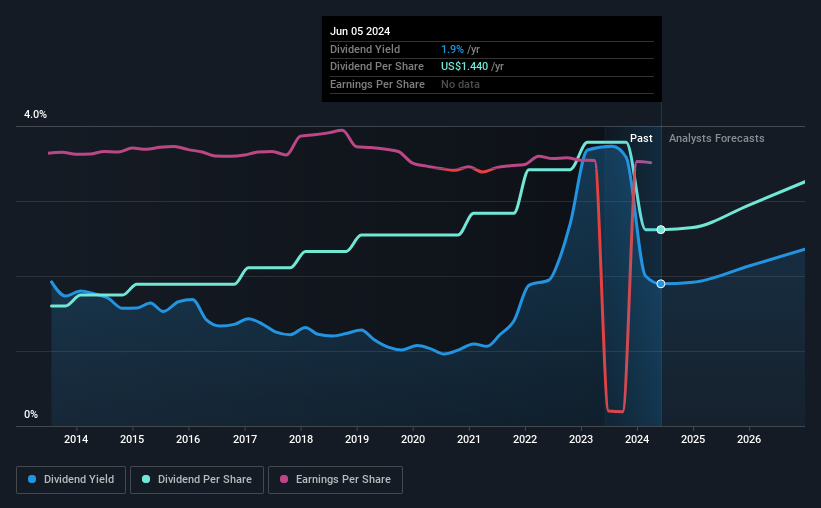This screenshot has height=508, width=821.
Task: Click the 2026 x-axis label
Action: [x=749, y=439]
